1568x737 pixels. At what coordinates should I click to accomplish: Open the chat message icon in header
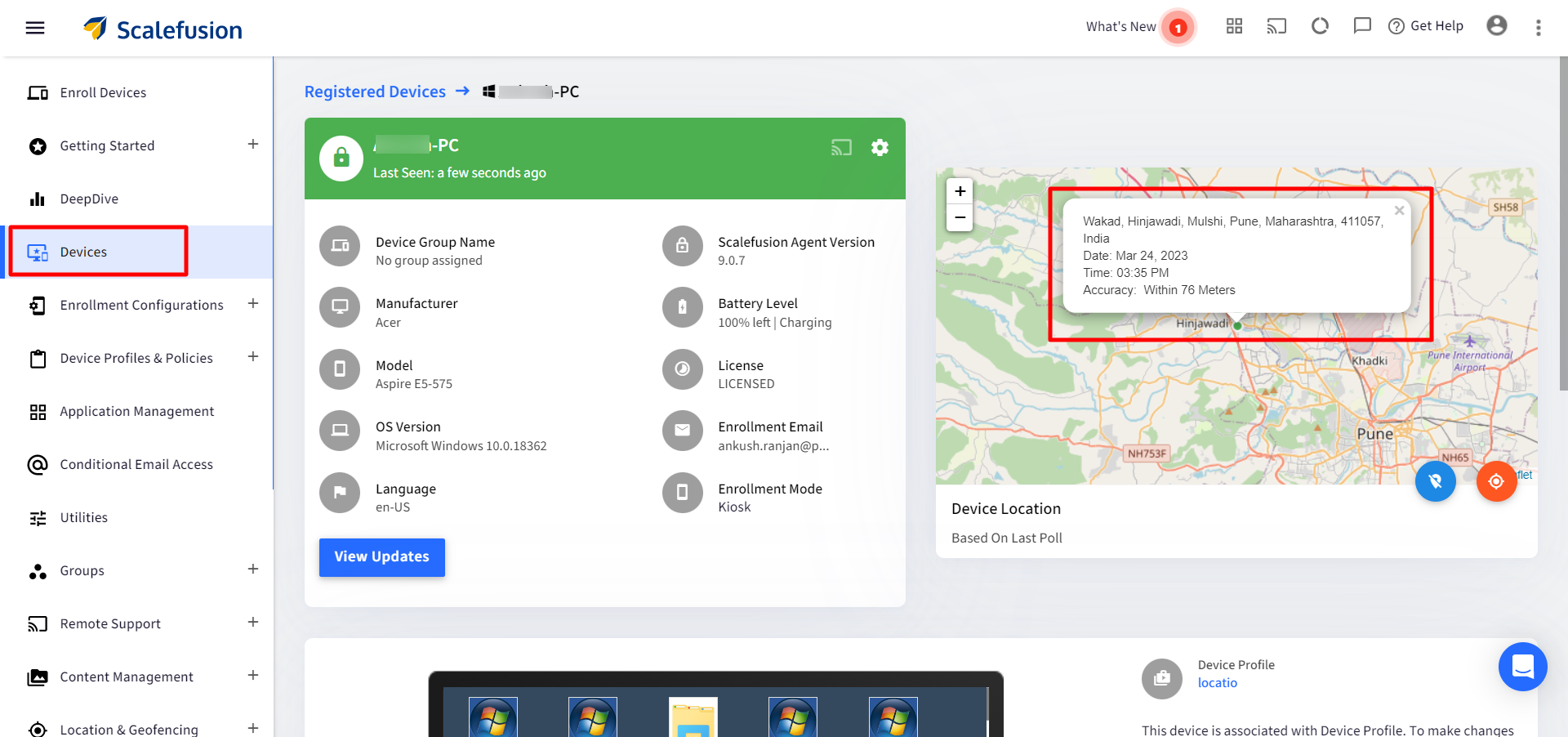click(x=1362, y=26)
